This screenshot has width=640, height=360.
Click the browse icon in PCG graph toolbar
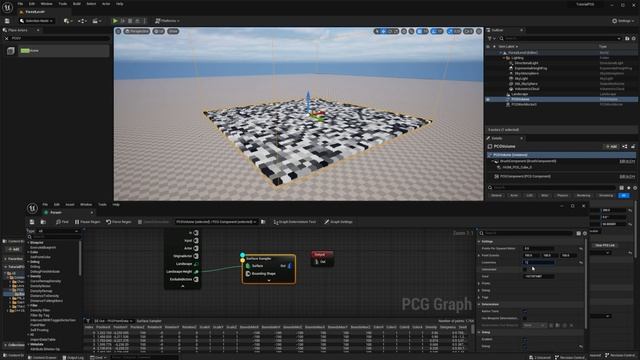point(43,222)
